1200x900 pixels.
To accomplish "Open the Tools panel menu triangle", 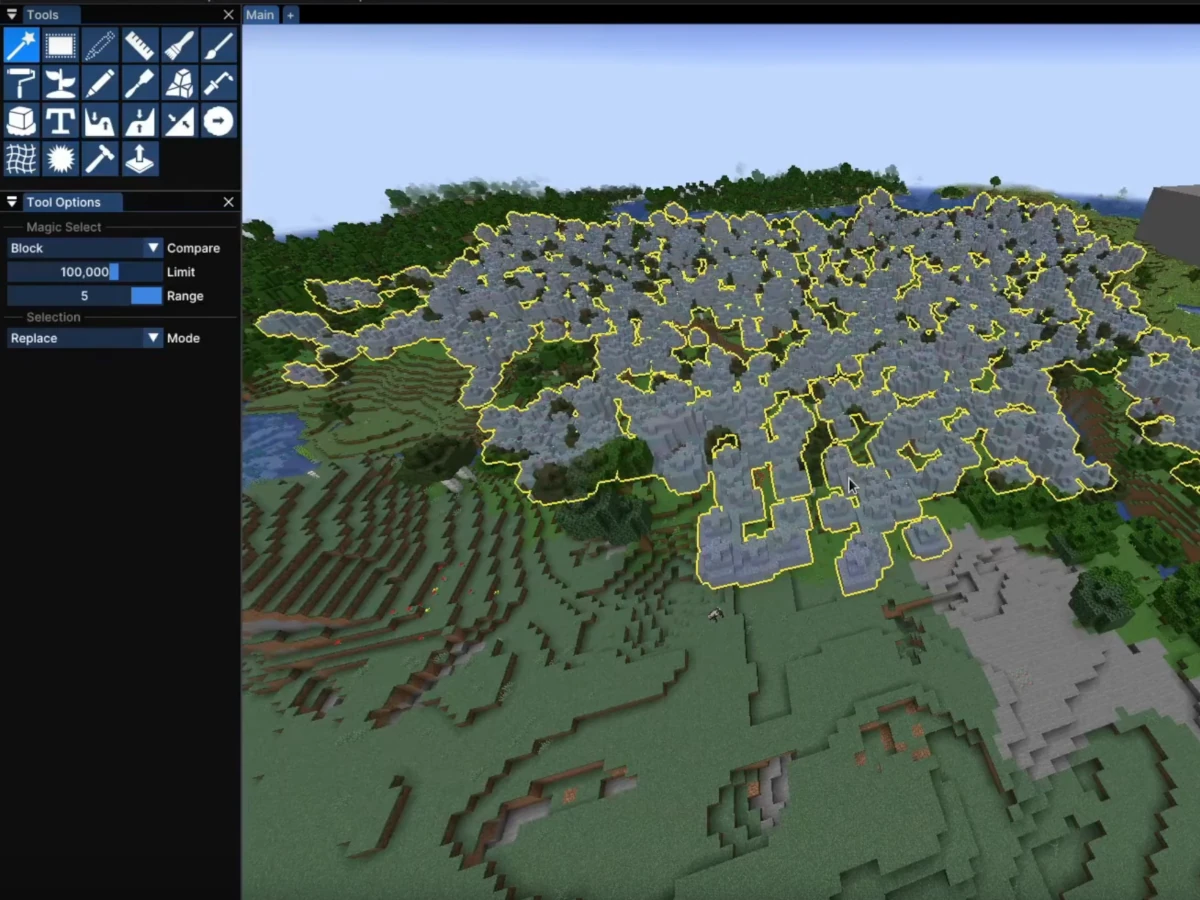I will pyautogui.click(x=12, y=15).
